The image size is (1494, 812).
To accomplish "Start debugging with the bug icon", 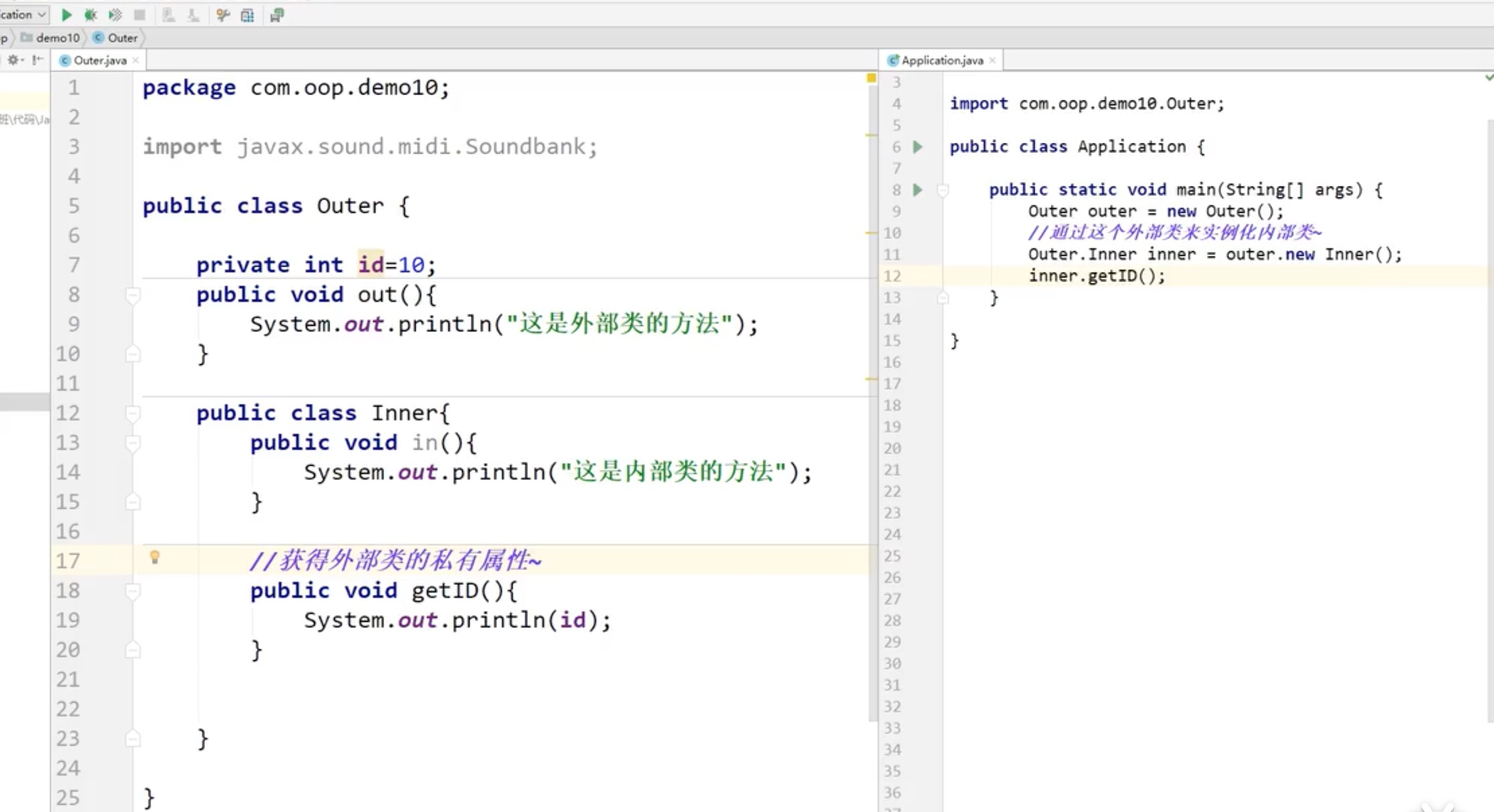I will pyautogui.click(x=90, y=15).
